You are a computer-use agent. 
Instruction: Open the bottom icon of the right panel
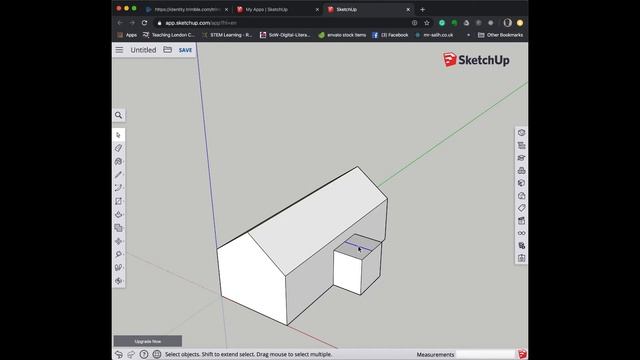pyautogui.click(x=521, y=258)
